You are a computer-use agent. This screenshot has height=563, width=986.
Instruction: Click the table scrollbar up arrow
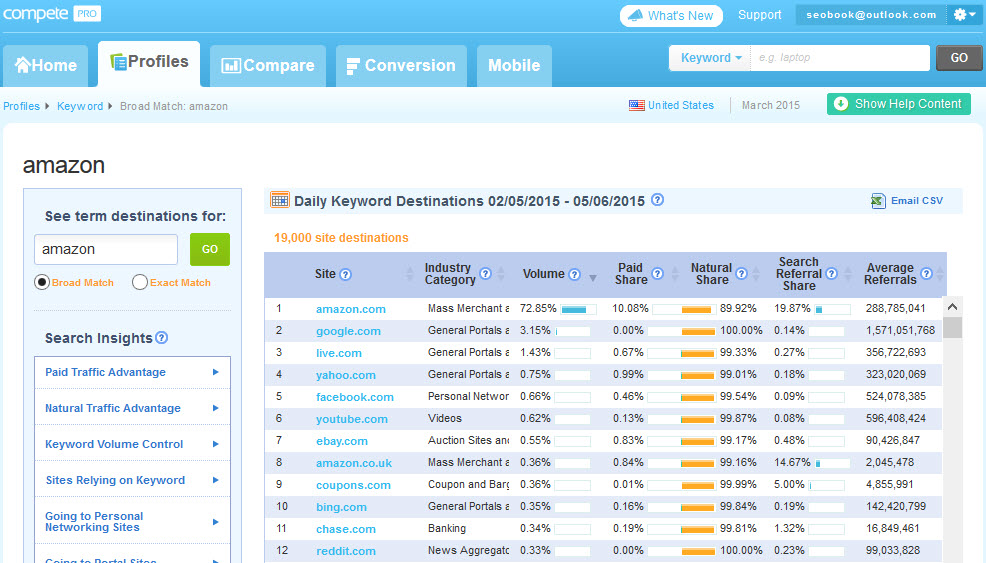tap(952, 307)
